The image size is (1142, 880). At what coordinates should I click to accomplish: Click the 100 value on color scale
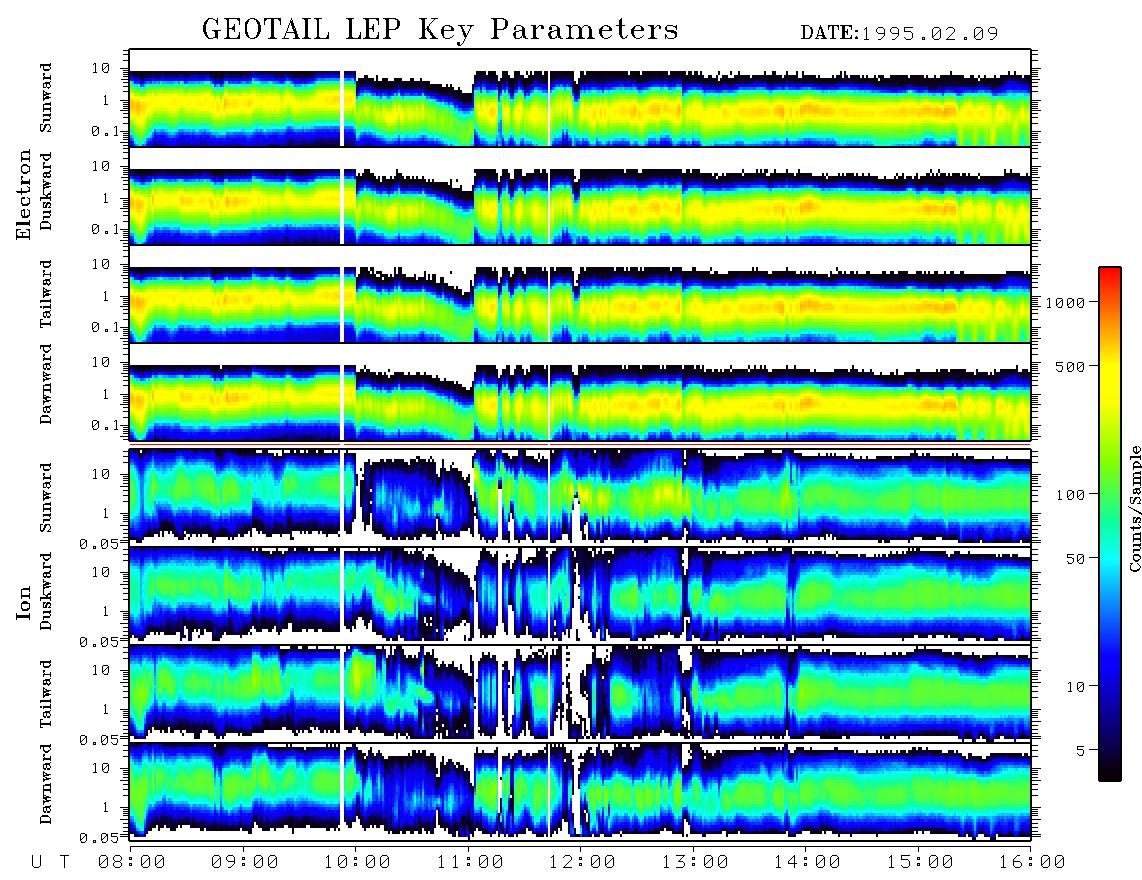pos(1071,495)
